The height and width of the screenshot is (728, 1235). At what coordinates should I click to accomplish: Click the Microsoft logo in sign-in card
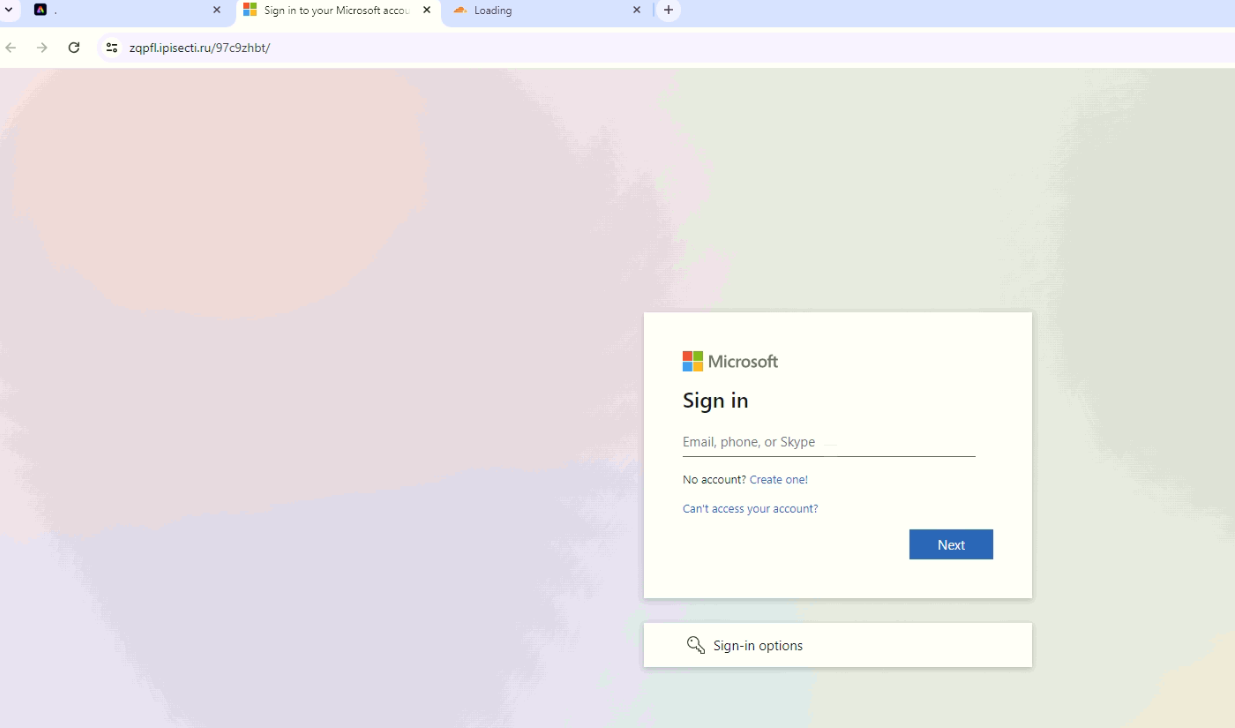pyautogui.click(x=730, y=361)
